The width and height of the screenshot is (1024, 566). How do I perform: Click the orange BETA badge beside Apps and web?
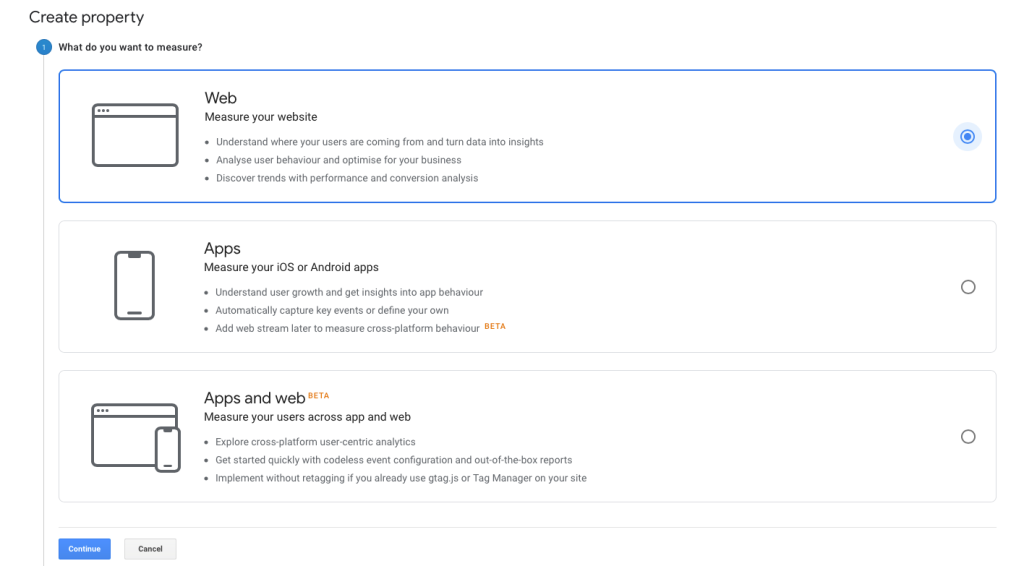[x=318, y=395]
